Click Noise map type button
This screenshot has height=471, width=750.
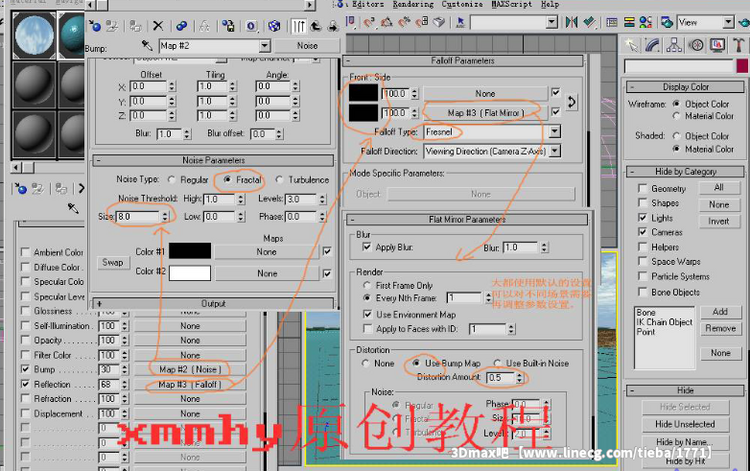(x=307, y=46)
